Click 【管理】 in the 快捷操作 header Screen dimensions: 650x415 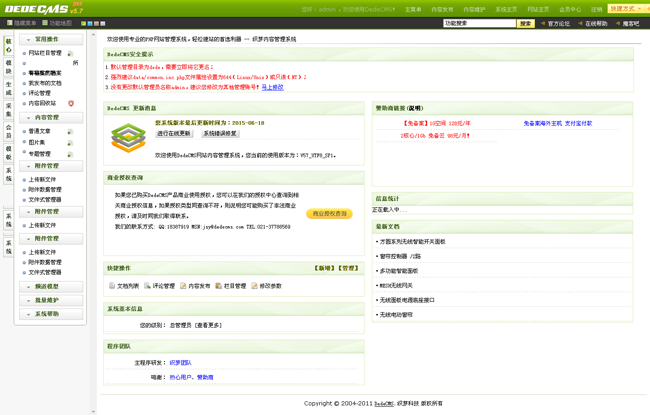(x=348, y=268)
